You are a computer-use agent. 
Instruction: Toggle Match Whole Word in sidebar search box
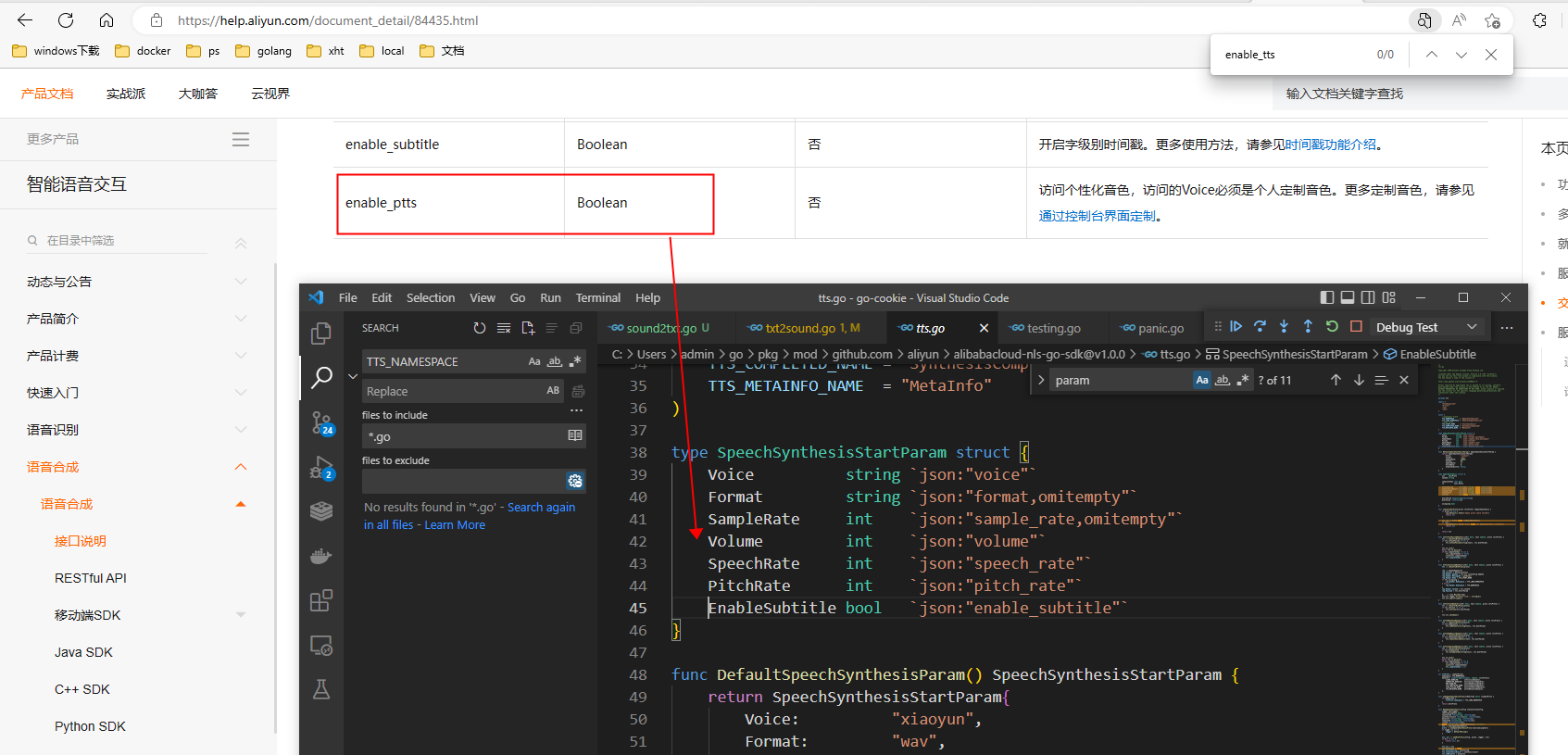555,361
